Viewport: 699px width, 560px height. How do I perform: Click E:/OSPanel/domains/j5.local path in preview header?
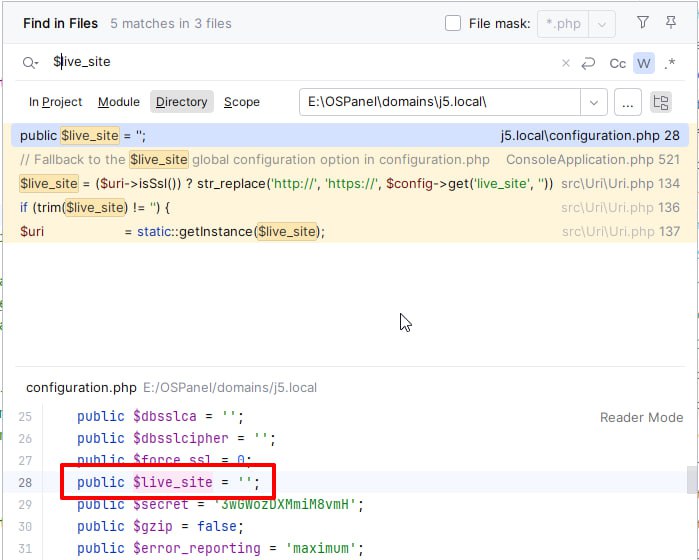tap(230, 387)
